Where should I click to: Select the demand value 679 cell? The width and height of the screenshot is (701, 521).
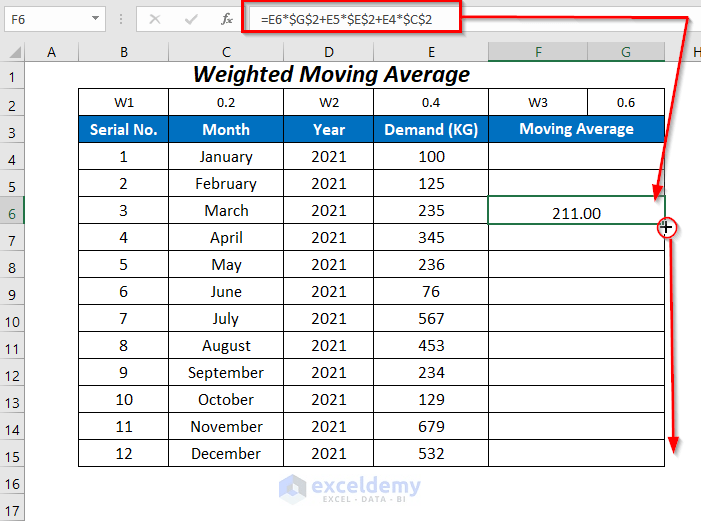(431, 426)
